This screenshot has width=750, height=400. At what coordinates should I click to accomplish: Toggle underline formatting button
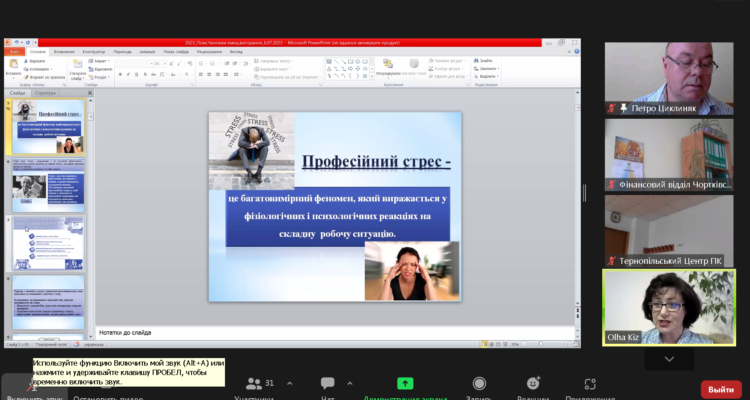(x=136, y=74)
